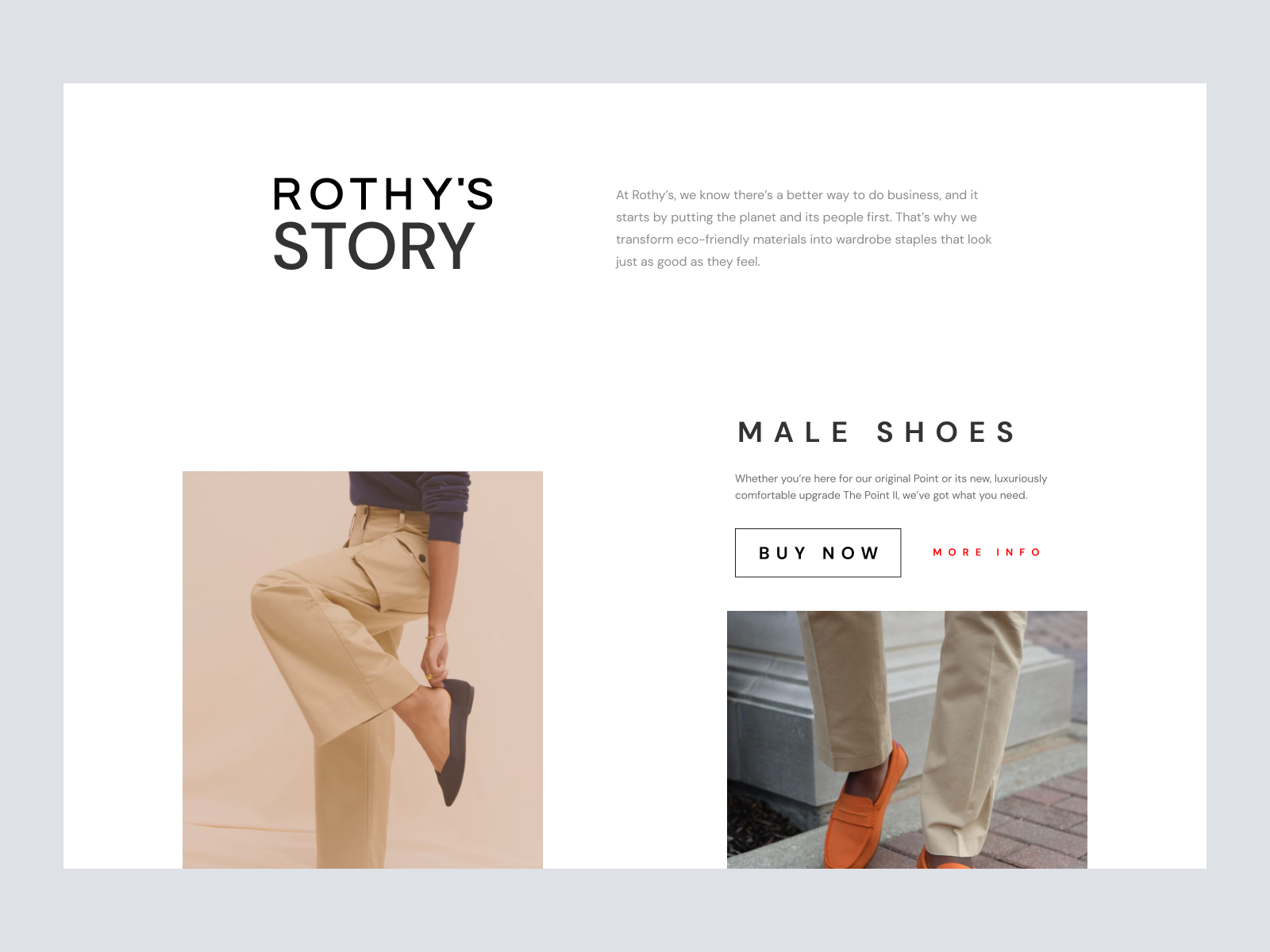
Task: Click the ROTHY'S heading text
Action: (x=383, y=194)
